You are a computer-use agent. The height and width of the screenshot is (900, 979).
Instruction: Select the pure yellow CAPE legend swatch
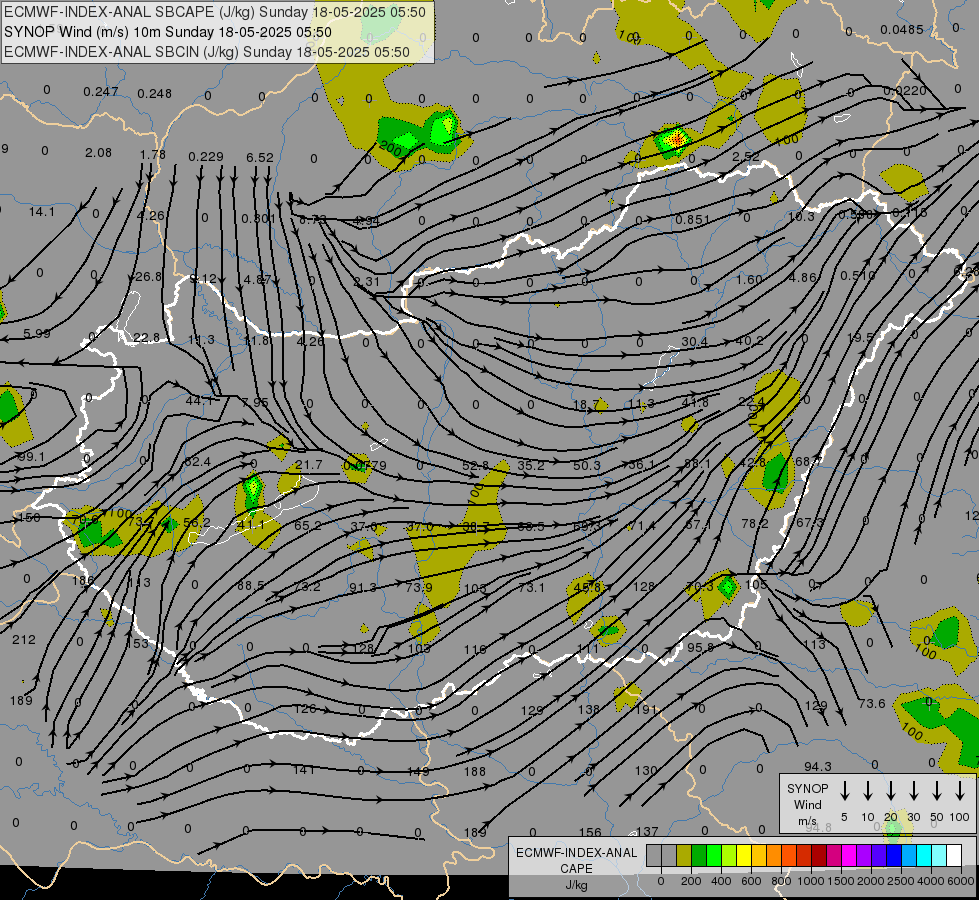click(x=744, y=856)
